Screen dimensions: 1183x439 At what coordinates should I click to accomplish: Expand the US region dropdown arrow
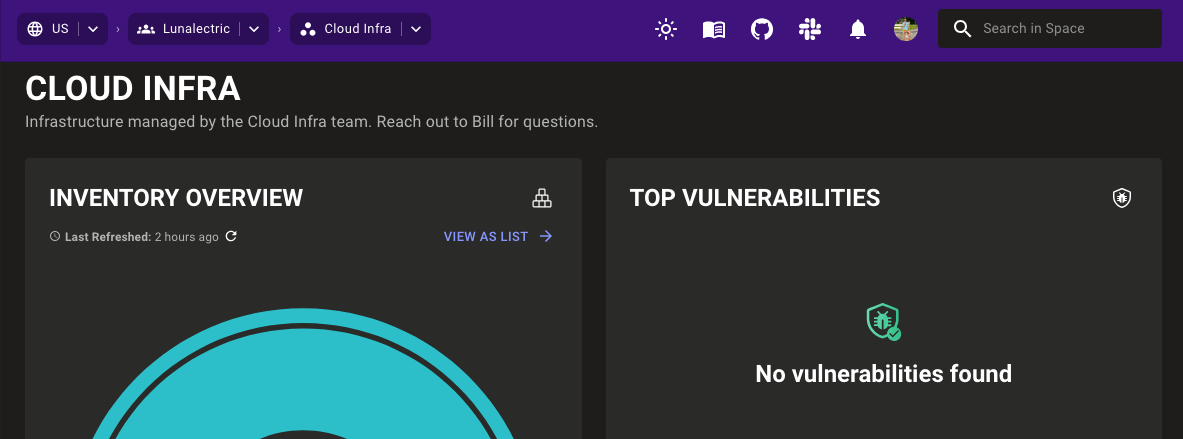coord(93,29)
